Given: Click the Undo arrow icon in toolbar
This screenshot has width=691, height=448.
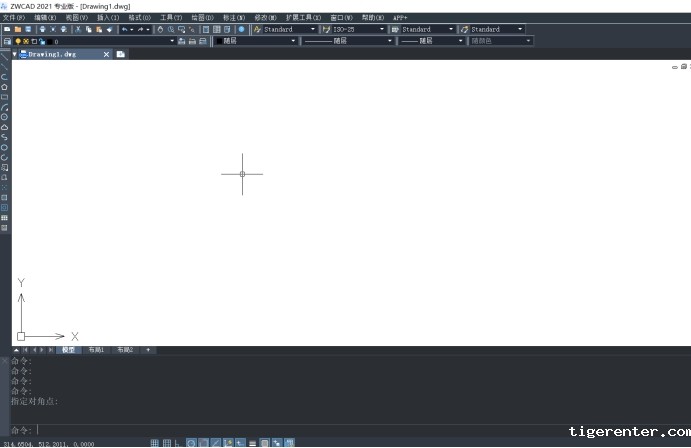Looking at the screenshot, I should coord(124,29).
